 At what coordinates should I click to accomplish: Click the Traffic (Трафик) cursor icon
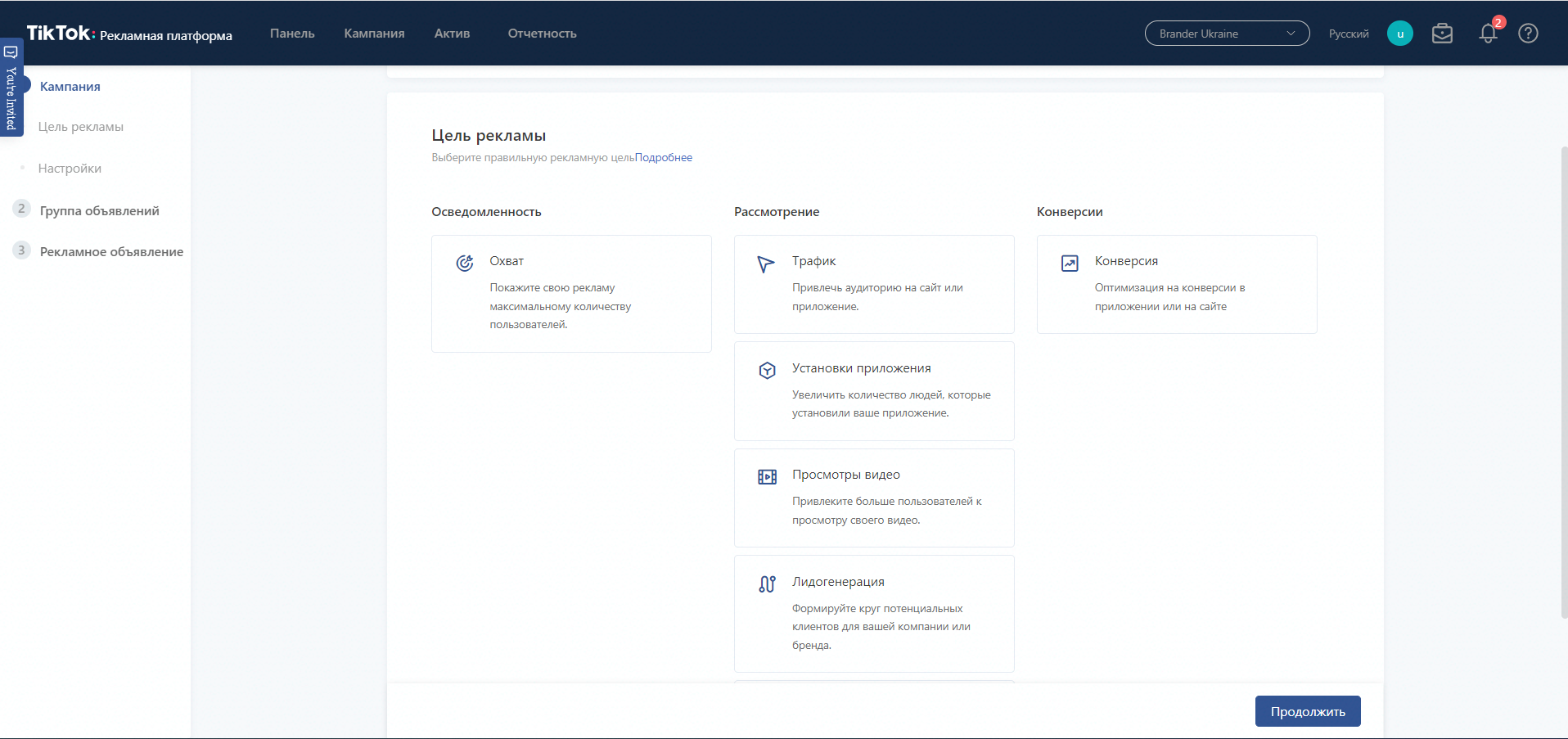pos(766,264)
